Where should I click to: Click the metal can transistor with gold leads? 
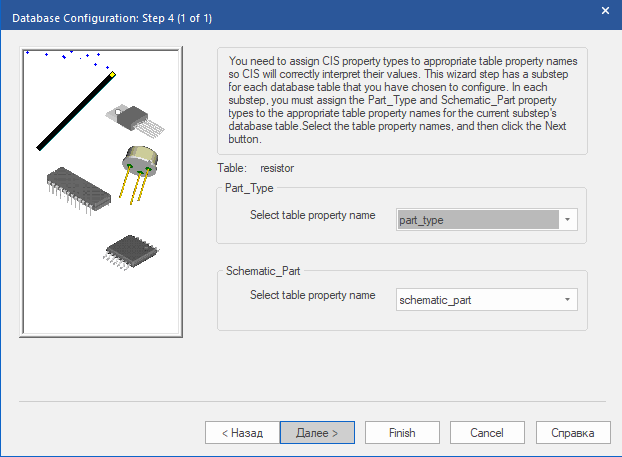141,163
